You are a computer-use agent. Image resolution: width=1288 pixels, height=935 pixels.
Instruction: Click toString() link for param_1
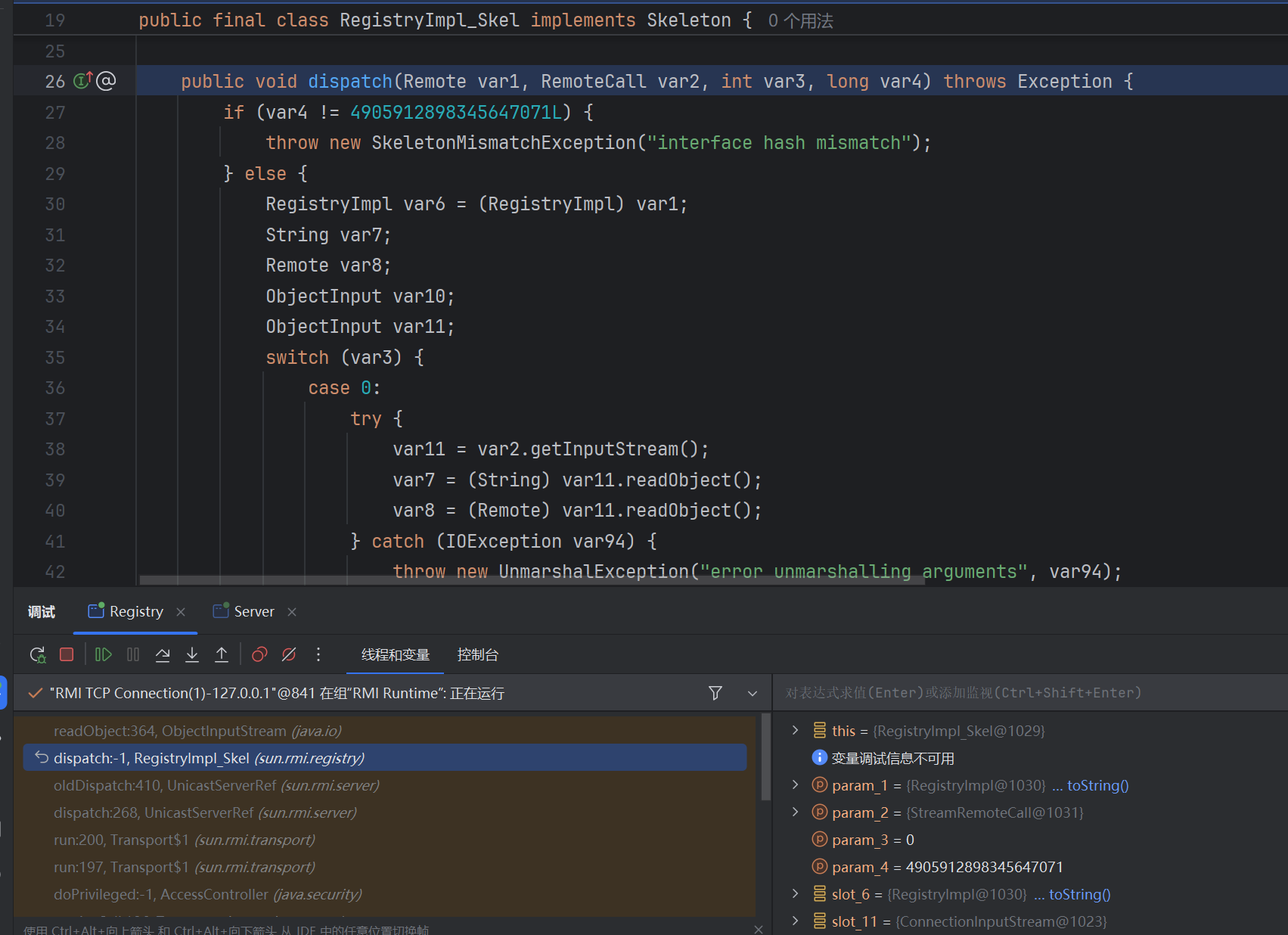(x=1097, y=785)
